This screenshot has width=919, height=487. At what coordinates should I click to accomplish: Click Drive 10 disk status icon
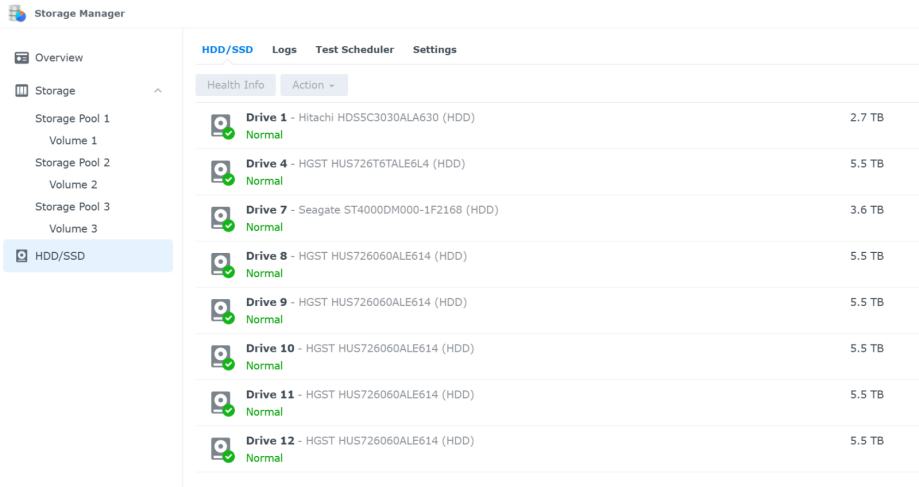click(222, 357)
